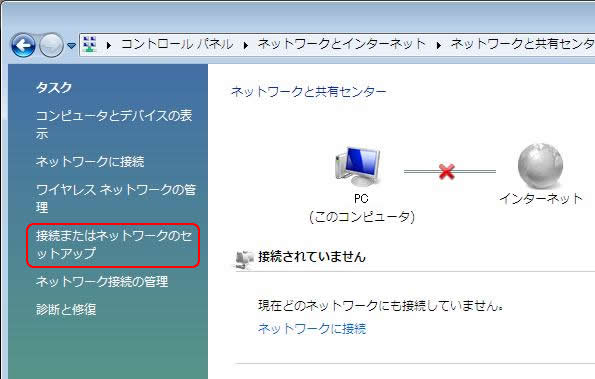595x379 pixels.
Task: Select ネットワークとインターネット breadcrumb item
Action: coord(342,44)
